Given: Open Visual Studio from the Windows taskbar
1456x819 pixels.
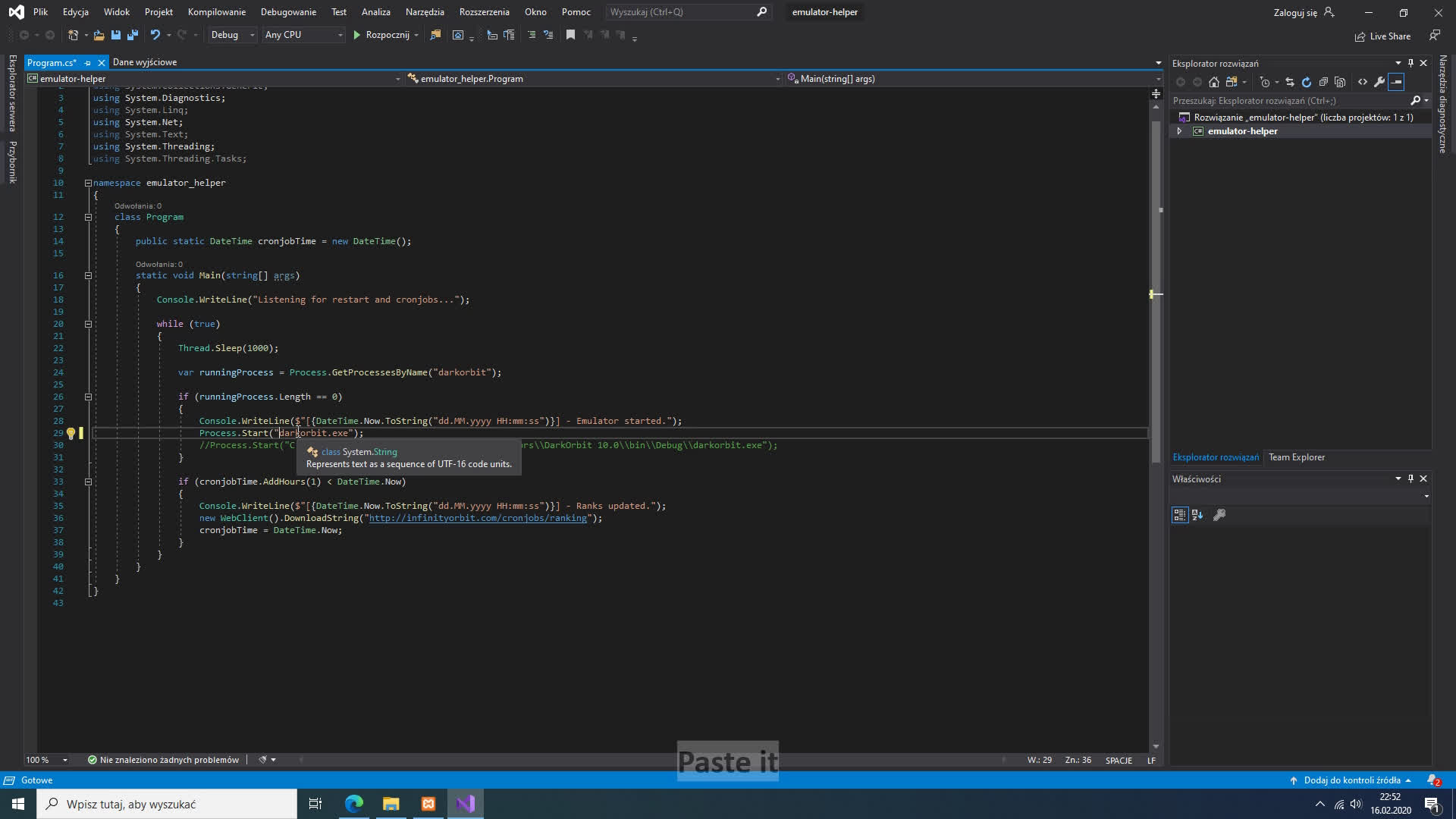Looking at the screenshot, I should coord(466,804).
